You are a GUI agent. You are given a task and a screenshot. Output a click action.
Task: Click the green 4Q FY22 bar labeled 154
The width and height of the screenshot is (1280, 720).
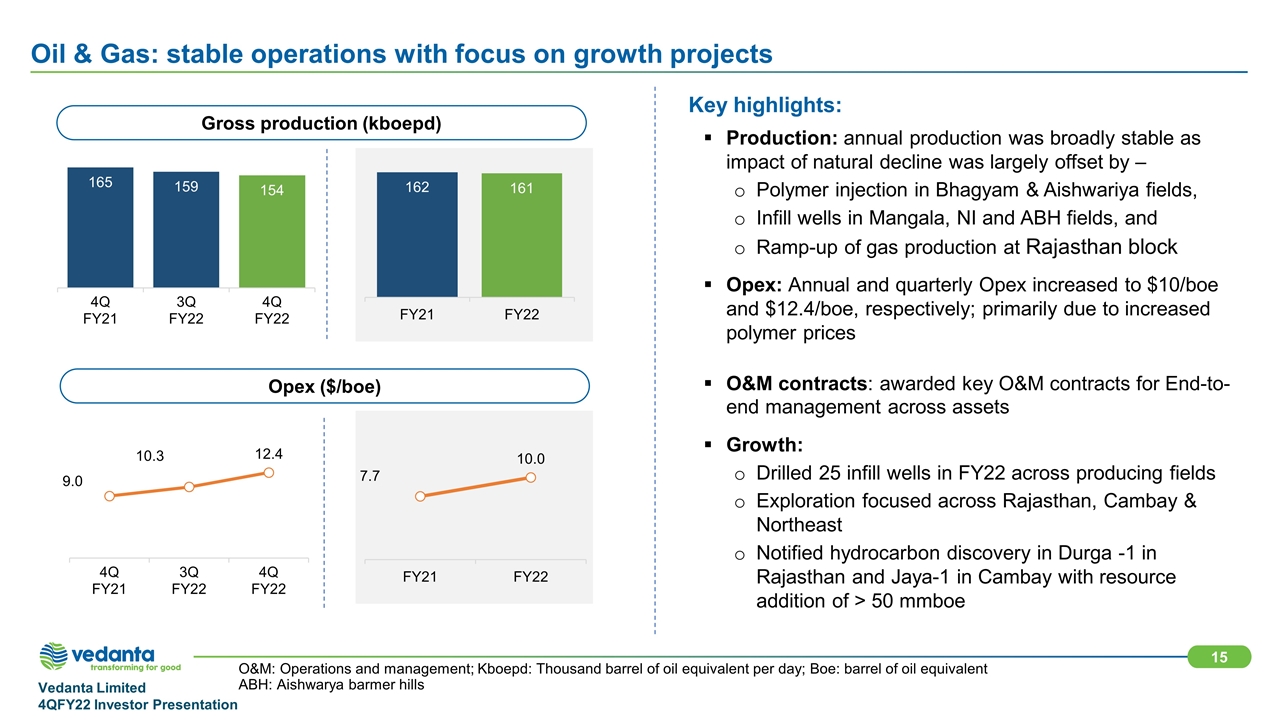[x=272, y=232]
